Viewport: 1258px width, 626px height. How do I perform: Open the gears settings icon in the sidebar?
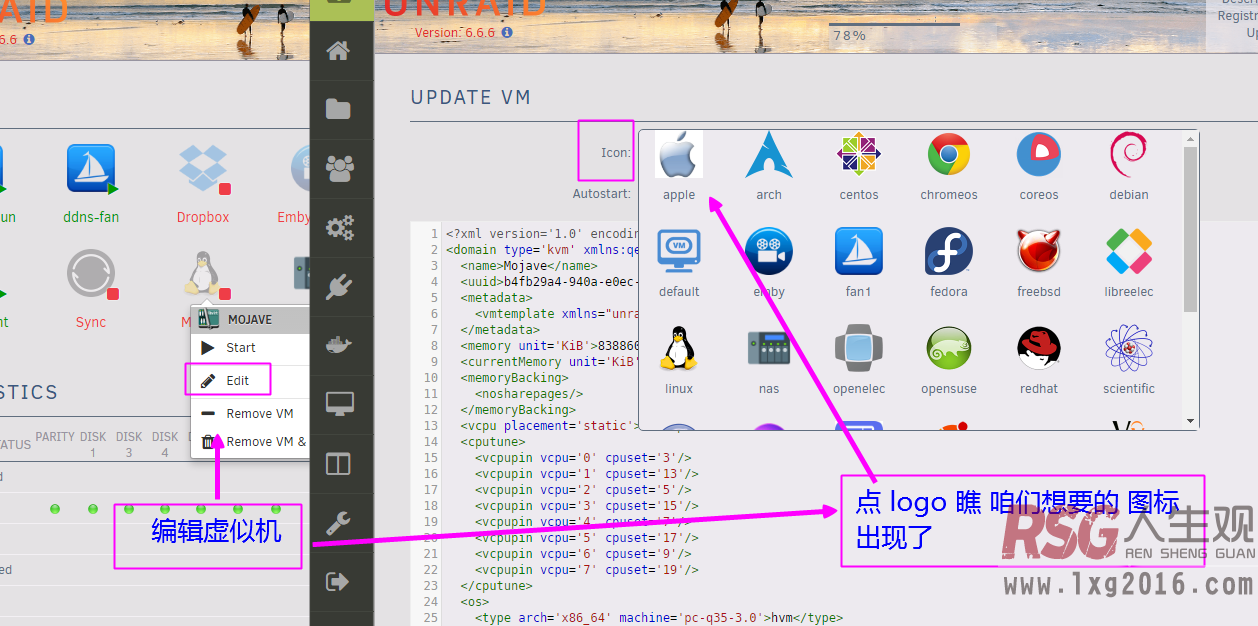[340, 228]
